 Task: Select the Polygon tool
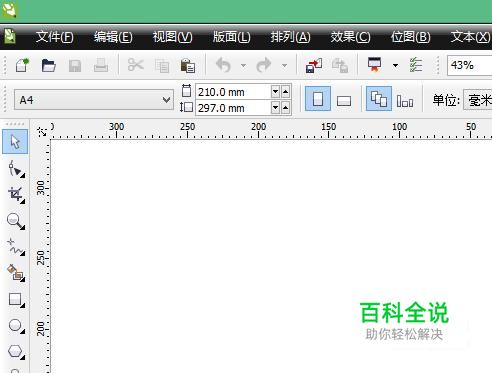(16, 351)
